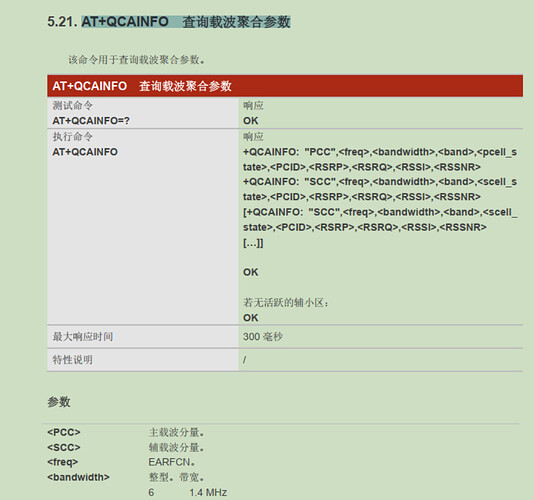Click the 最大响应时间 row label
This screenshot has width=534, height=500.
(82, 337)
